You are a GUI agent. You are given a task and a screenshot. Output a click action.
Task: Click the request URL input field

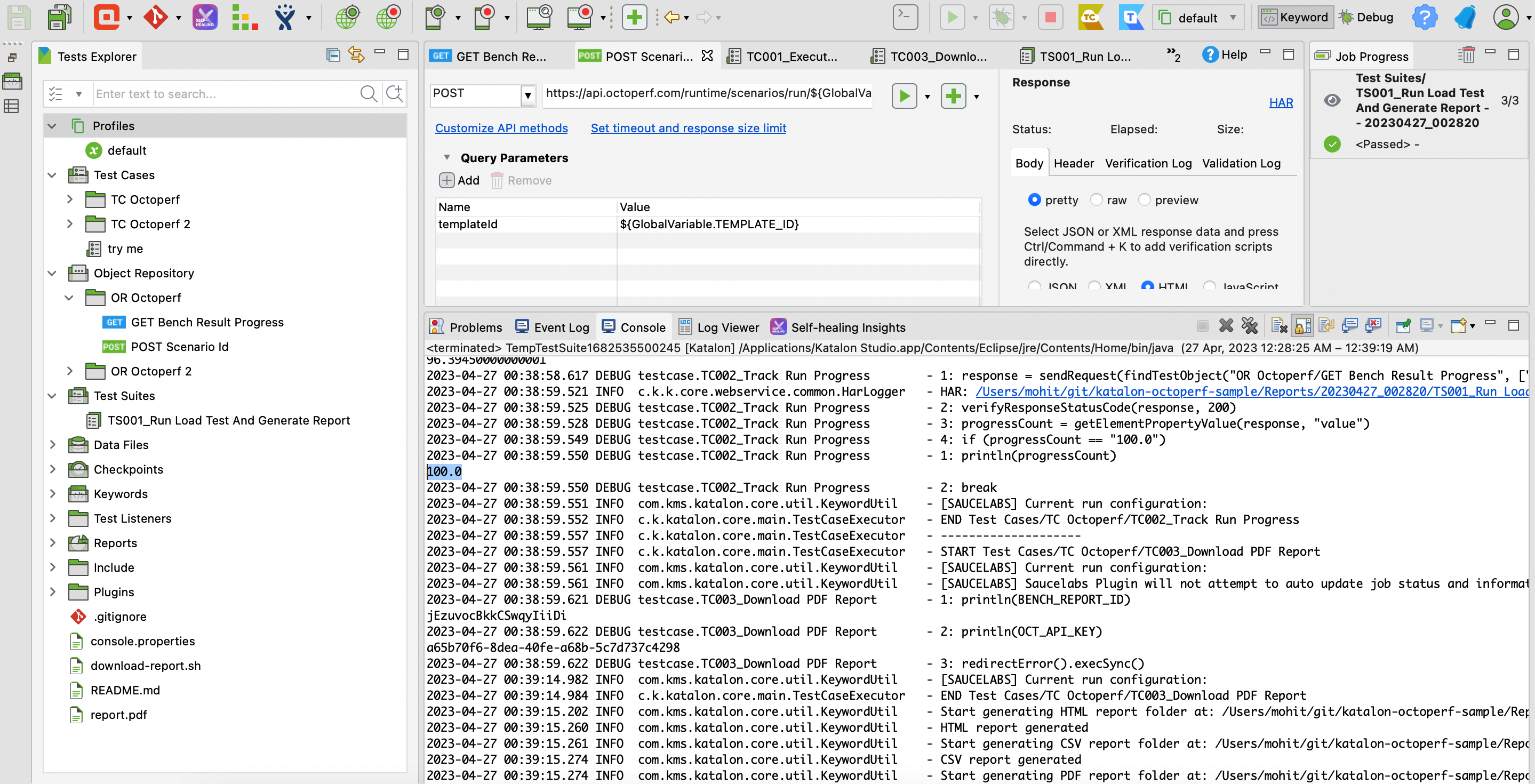click(x=708, y=93)
